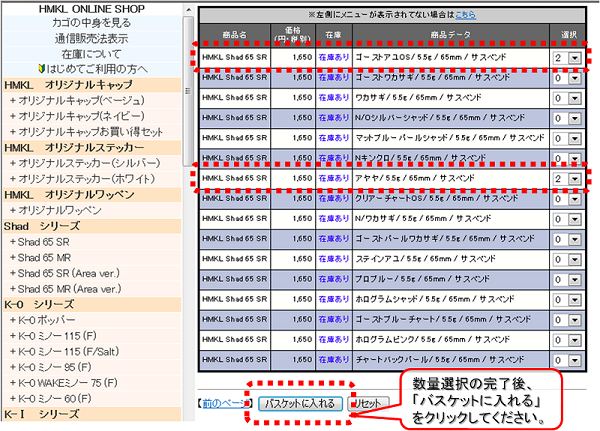This screenshot has width=600, height=431.
Task: Open カゴの中身を見る menu item
Action: (x=91, y=23)
